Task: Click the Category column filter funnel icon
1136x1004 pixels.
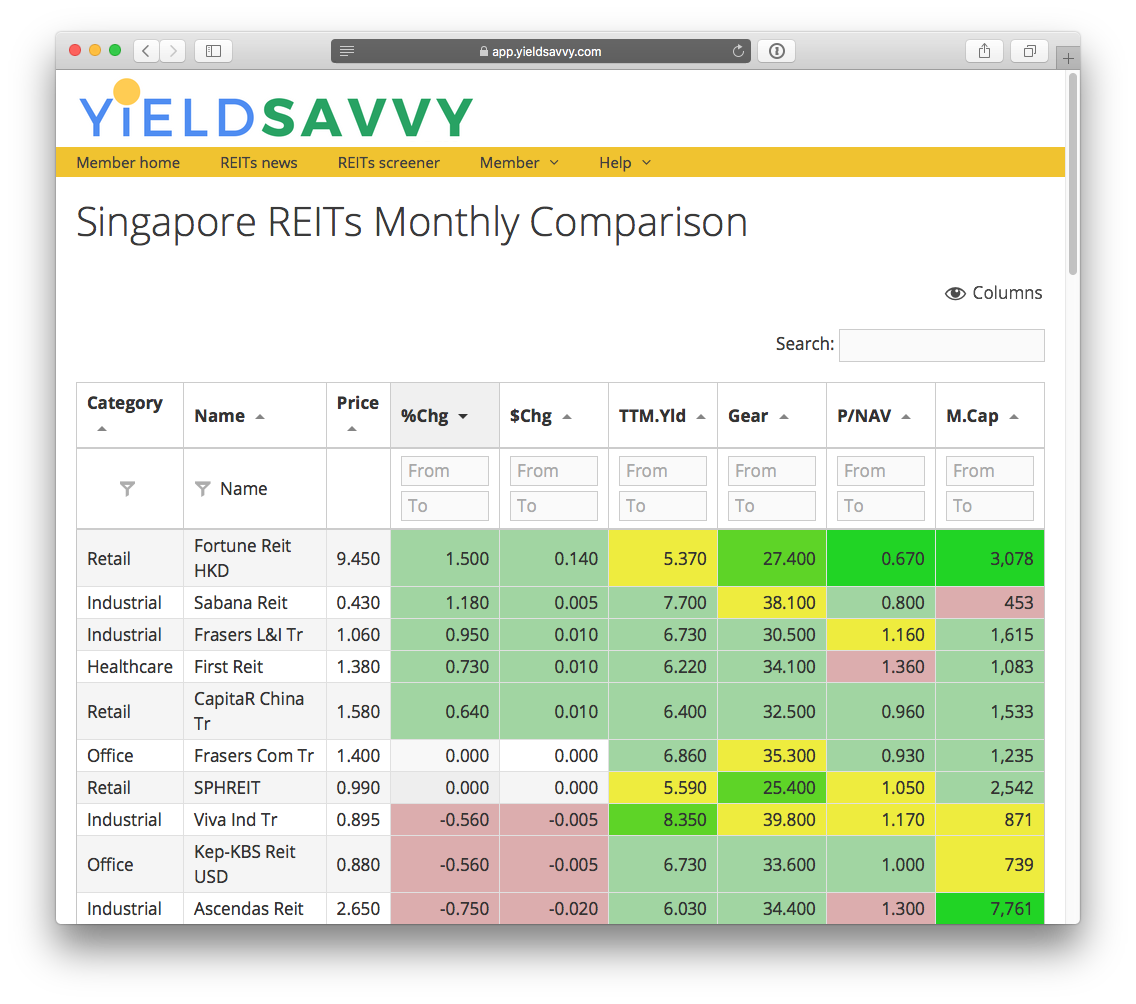Action: click(127, 489)
